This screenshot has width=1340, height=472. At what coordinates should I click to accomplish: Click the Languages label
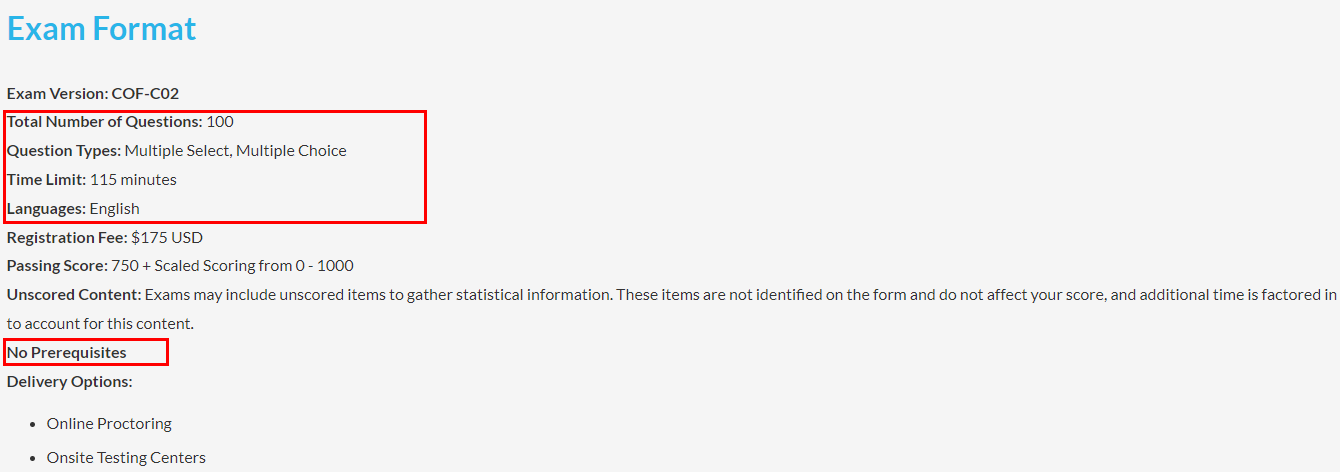46,209
